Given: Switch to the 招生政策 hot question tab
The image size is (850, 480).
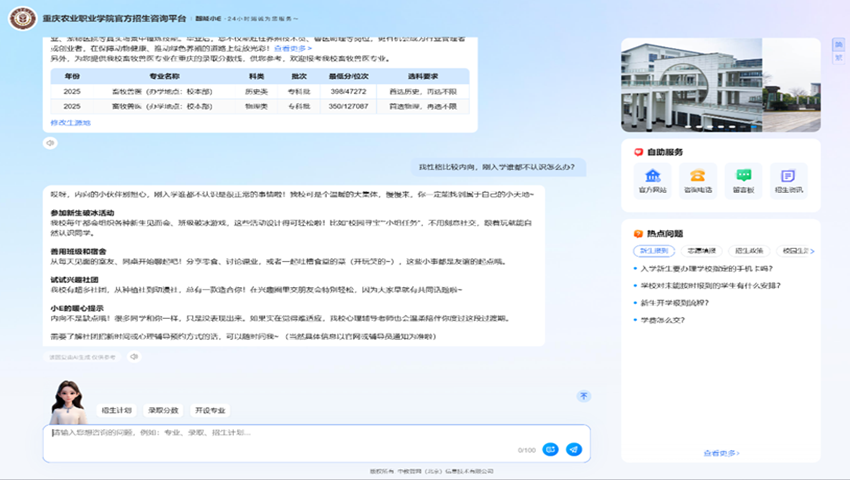Looking at the screenshot, I should coord(748,251).
